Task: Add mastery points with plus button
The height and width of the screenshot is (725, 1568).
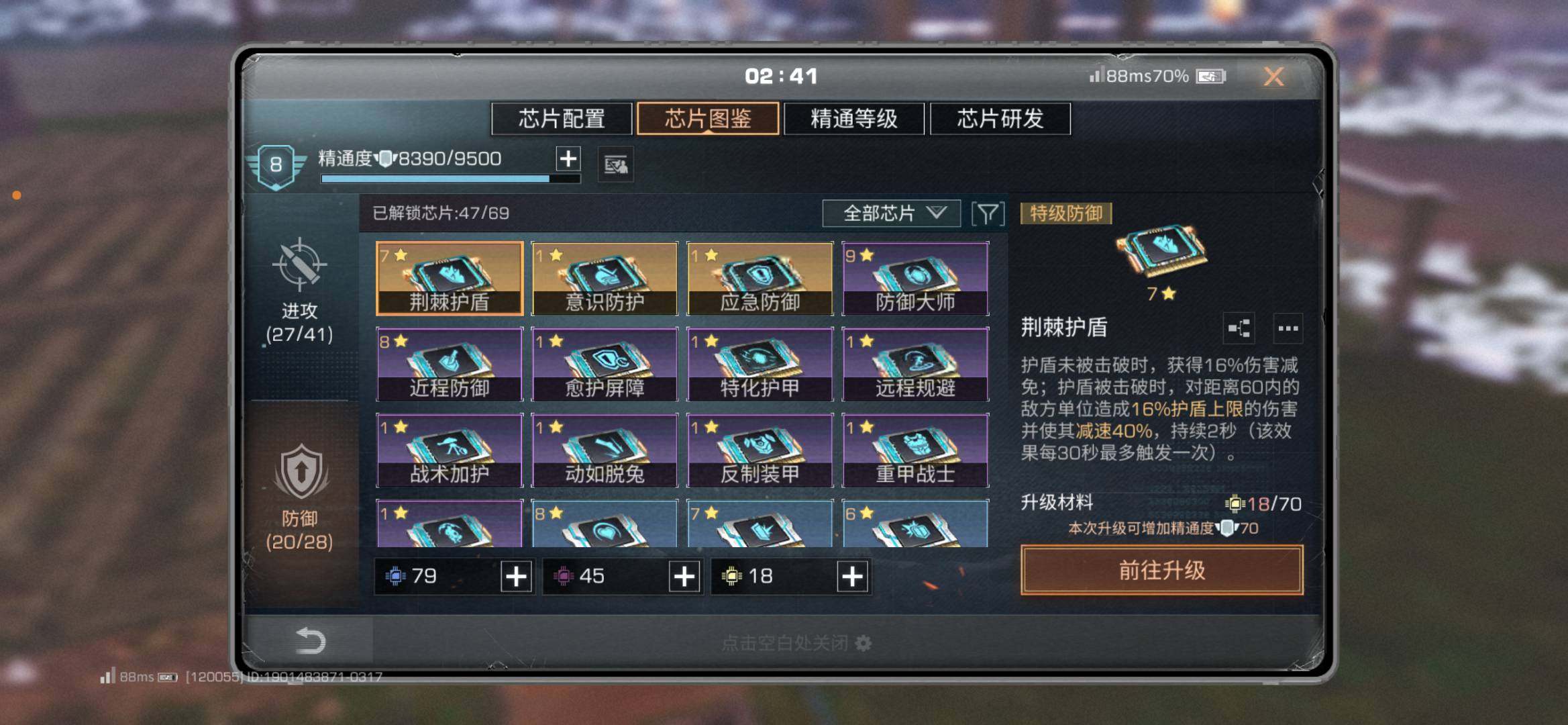Action: tap(568, 159)
